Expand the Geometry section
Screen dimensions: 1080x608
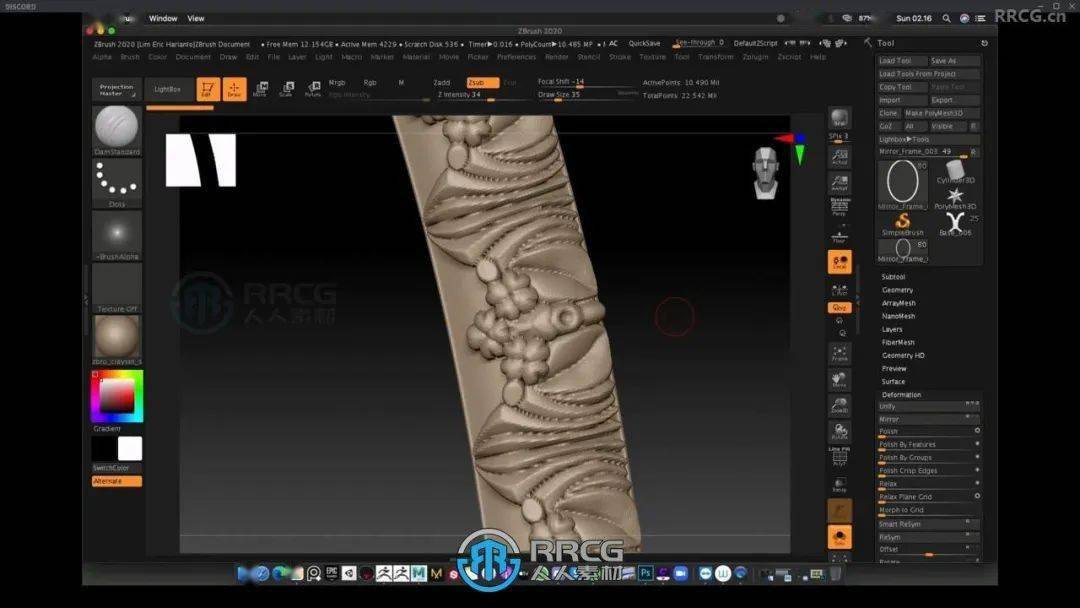tap(897, 290)
